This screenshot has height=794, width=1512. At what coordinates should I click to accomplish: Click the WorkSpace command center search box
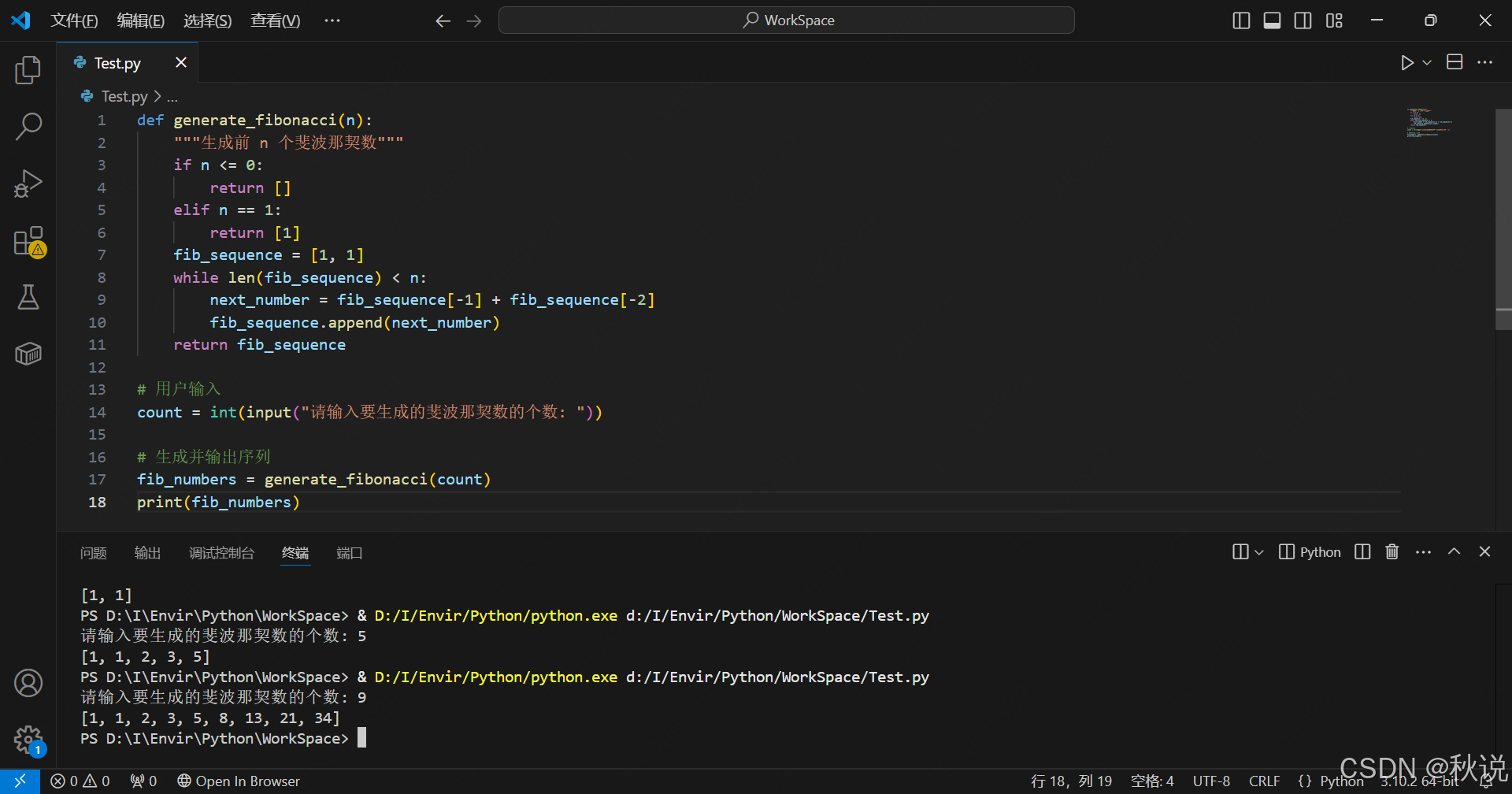click(x=787, y=20)
